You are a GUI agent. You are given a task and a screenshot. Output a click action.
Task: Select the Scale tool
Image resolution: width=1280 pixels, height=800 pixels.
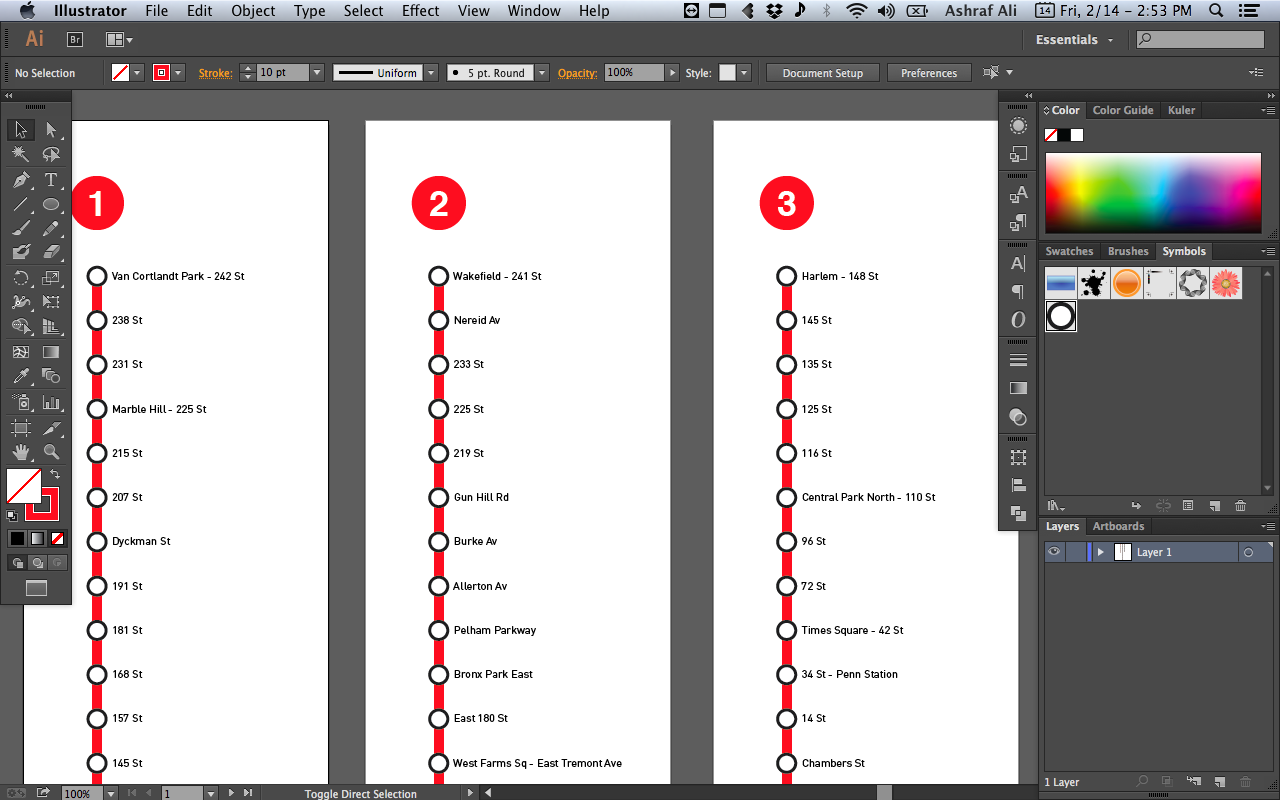(51, 278)
